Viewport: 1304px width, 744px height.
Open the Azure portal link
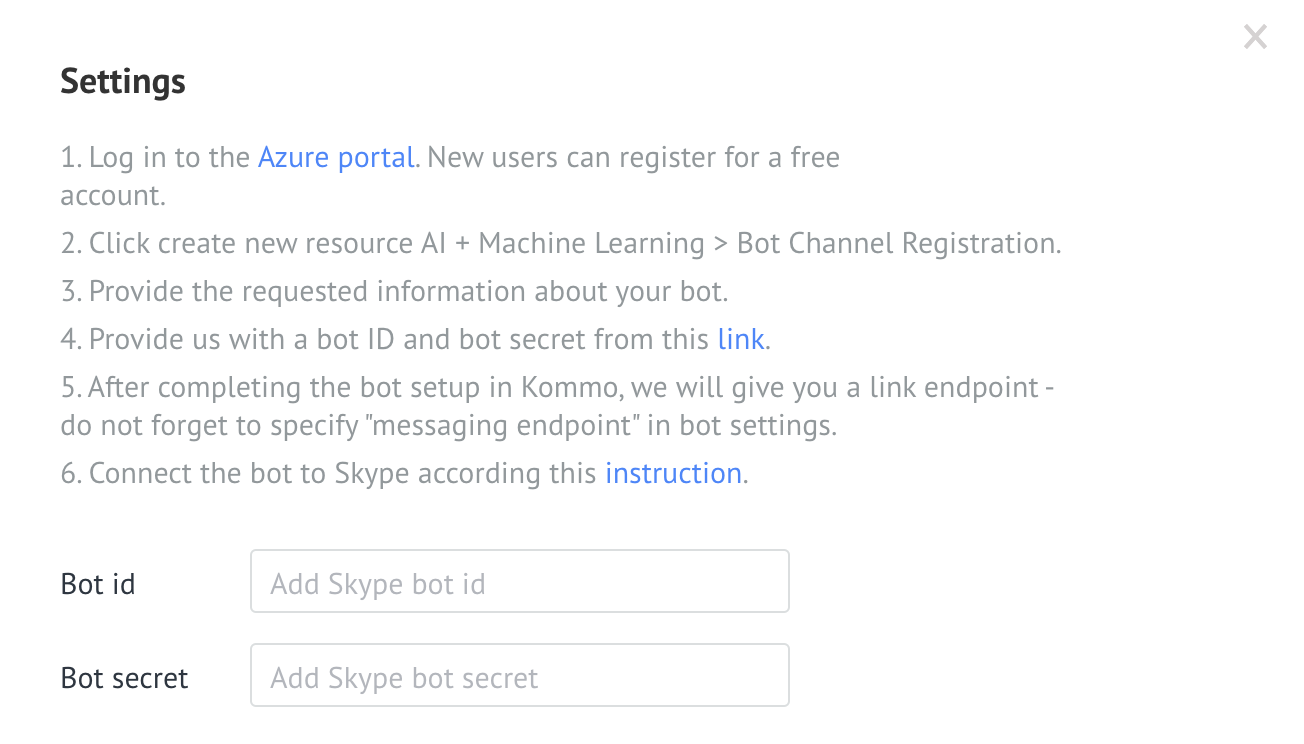pyautogui.click(x=336, y=157)
